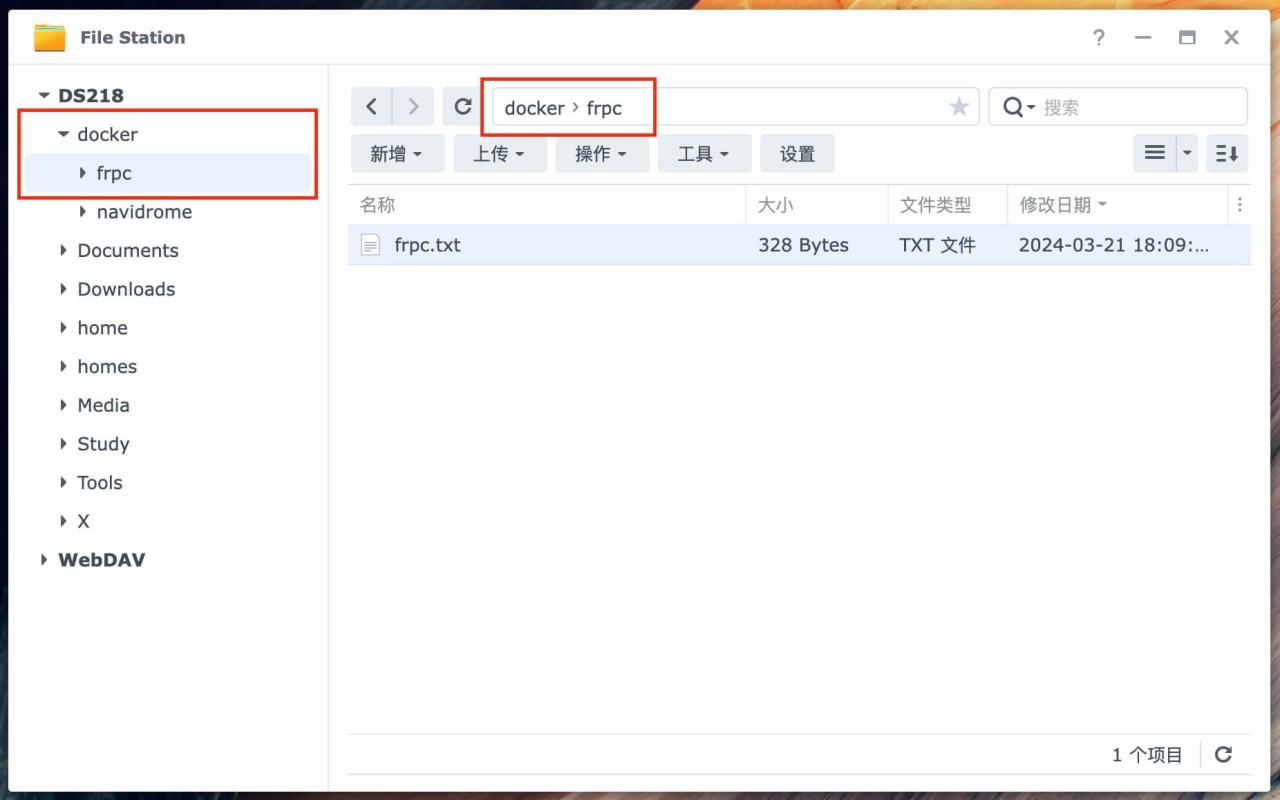
Task: Sort by the 名称 column header
Action: (377, 205)
